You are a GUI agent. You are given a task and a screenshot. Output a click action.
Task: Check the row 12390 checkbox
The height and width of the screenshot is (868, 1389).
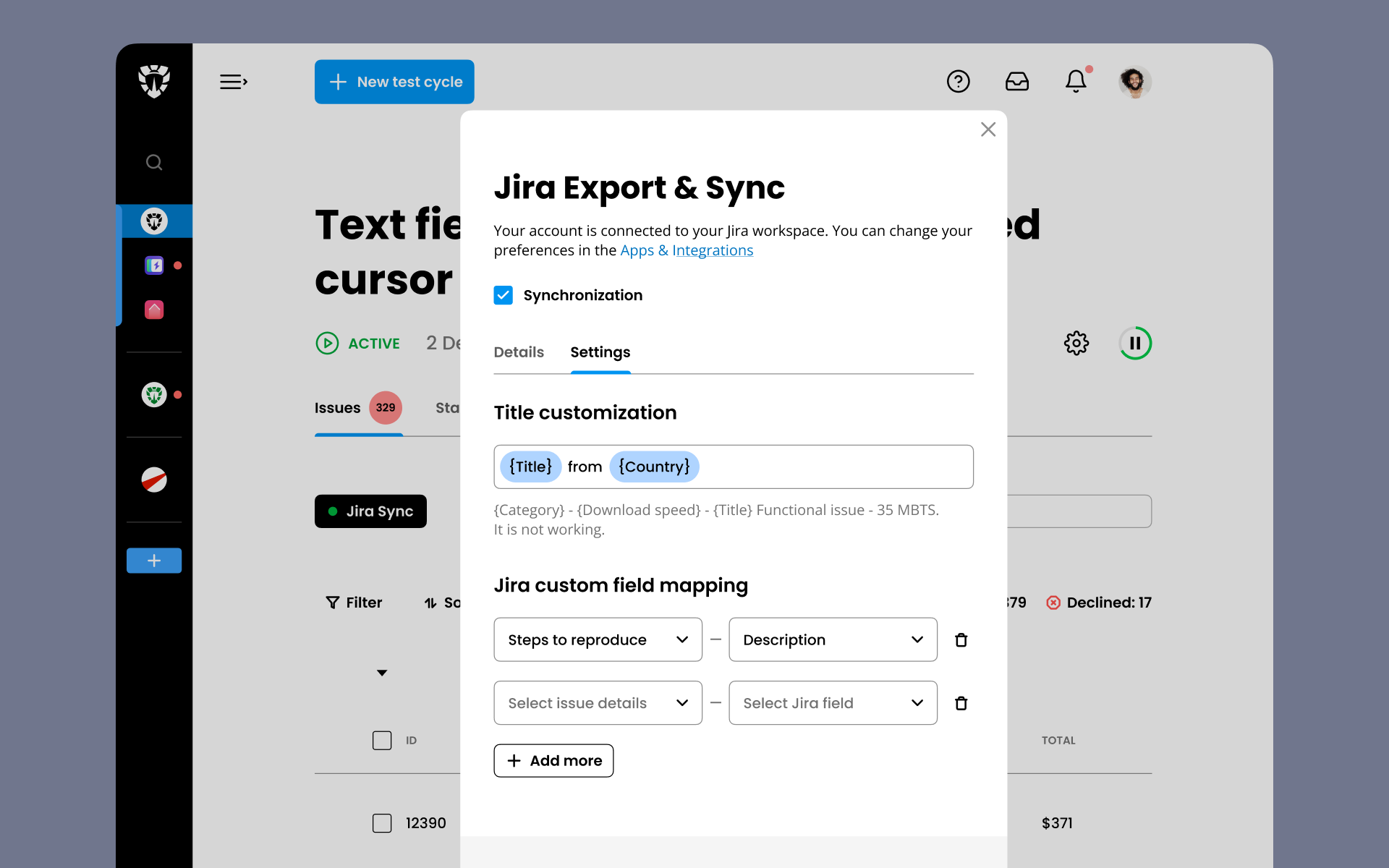pos(382,823)
